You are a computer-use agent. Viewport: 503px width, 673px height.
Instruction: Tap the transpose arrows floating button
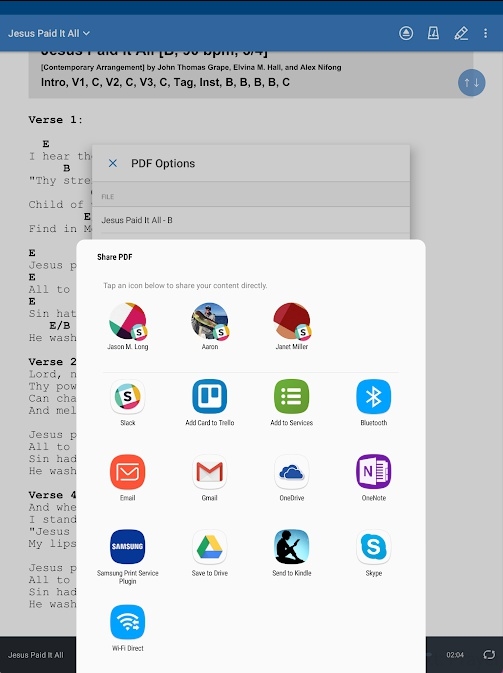click(x=471, y=82)
